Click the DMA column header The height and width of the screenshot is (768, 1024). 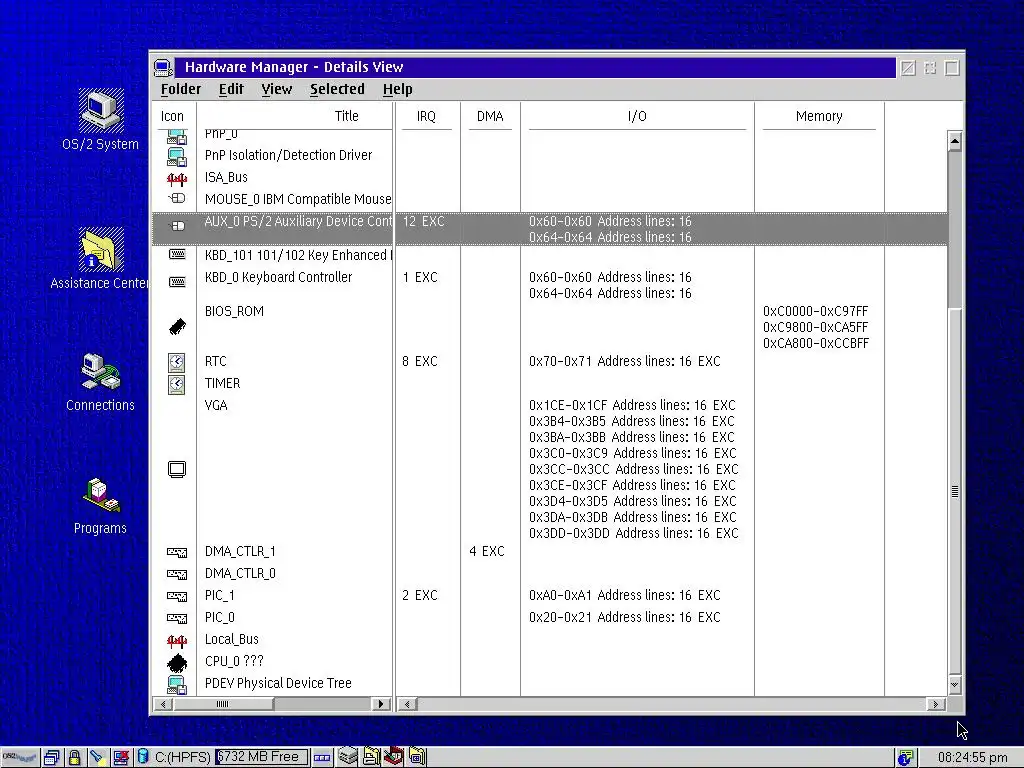click(x=490, y=116)
